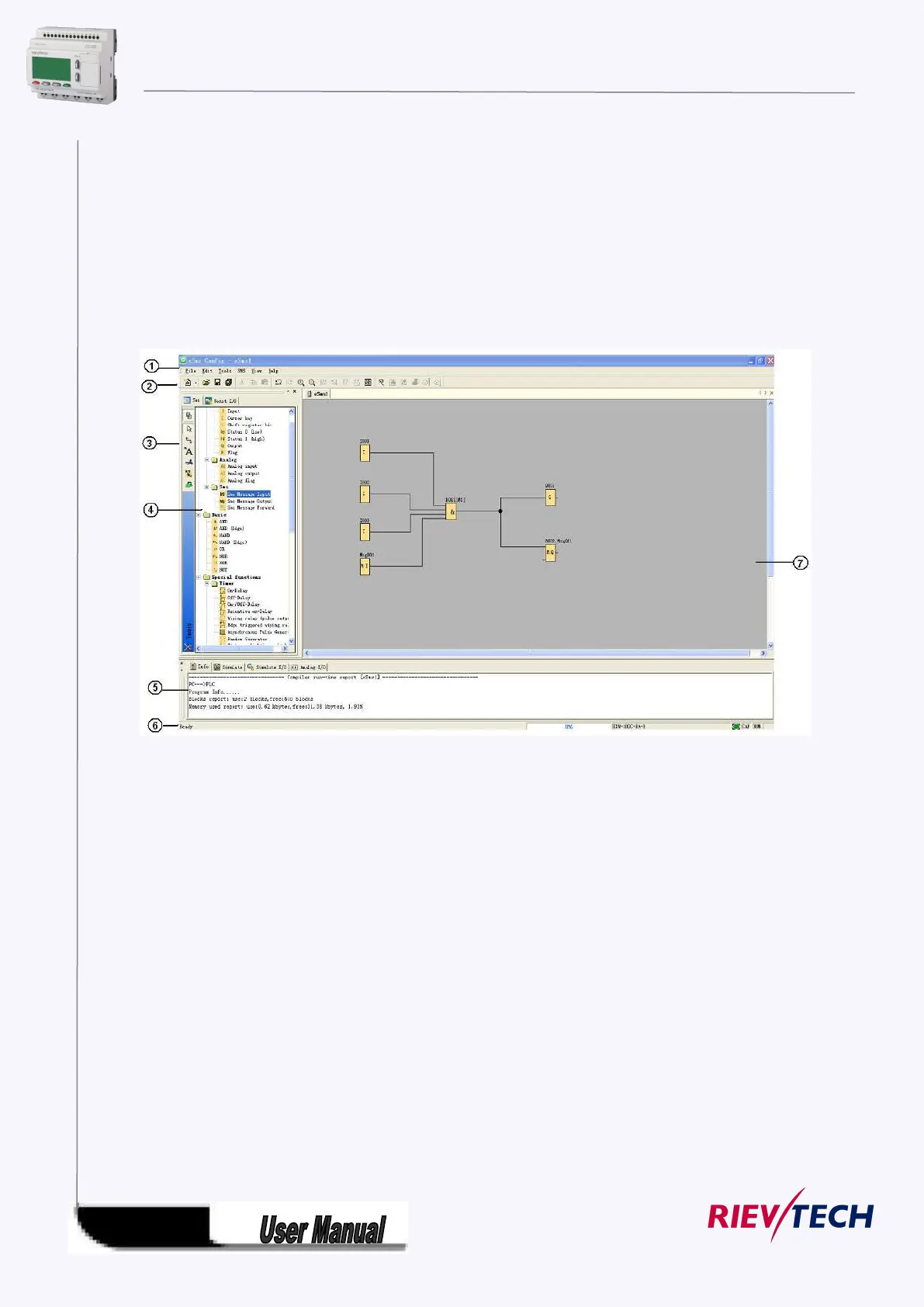This screenshot has height=1307, width=924.
Task: Click the message output block Q002
Action: tap(550, 553)
